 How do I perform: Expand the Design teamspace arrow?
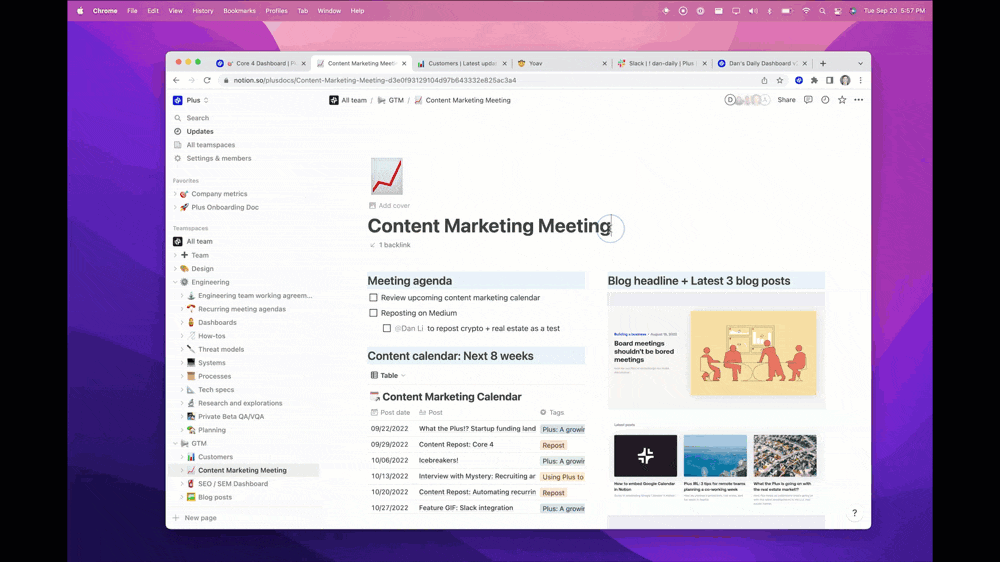[175, 269]
